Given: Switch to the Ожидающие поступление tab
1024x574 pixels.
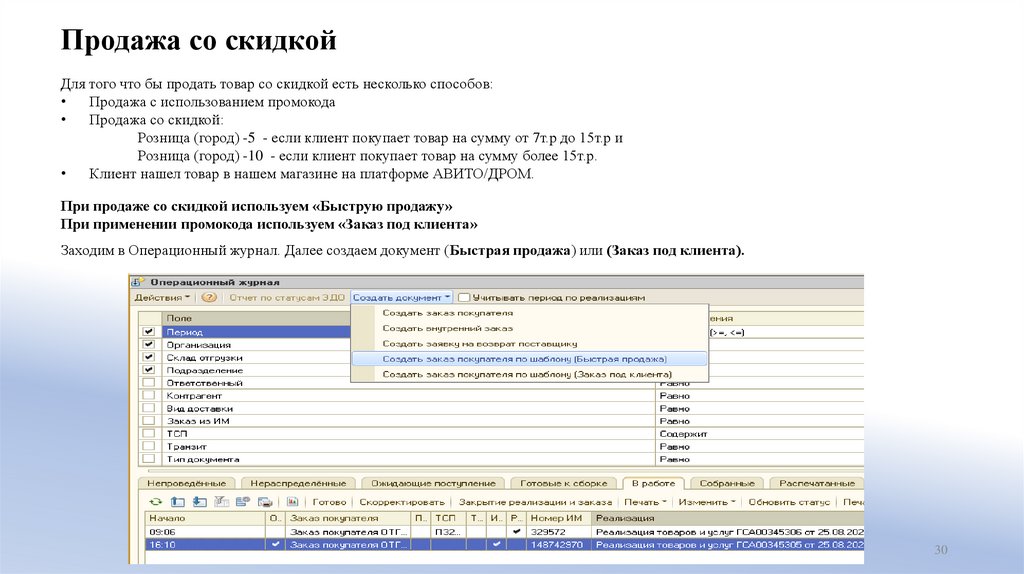Looking at the screenshot, I should (433, 484).
